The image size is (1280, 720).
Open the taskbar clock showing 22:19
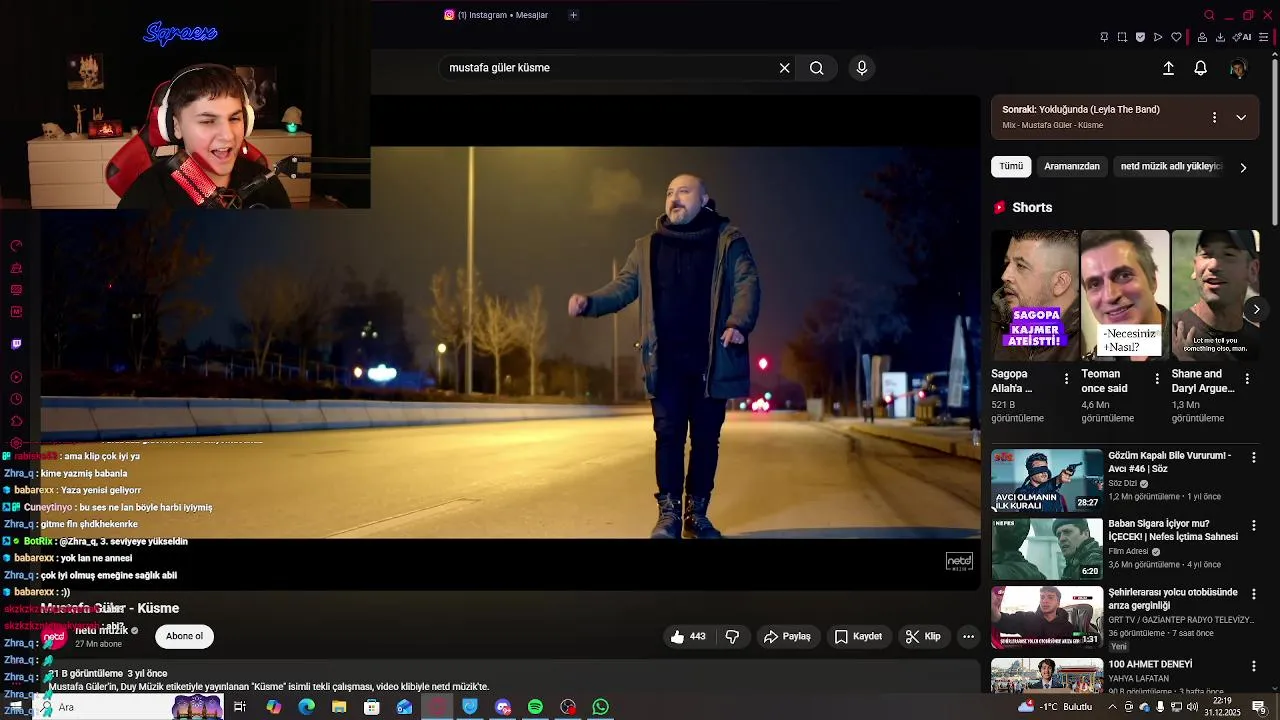pyautogui.click(x=1222, y=707)
